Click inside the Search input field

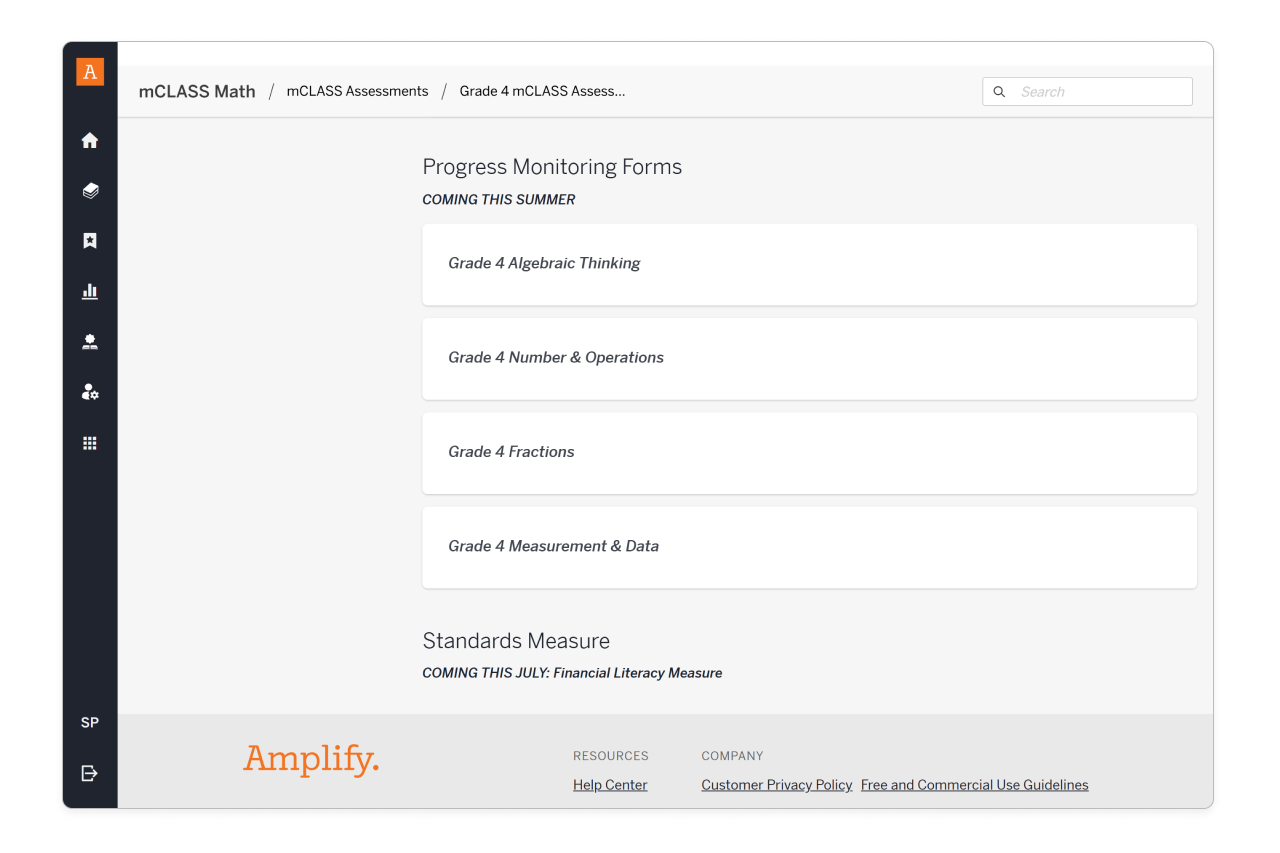tap(1100, 92)
